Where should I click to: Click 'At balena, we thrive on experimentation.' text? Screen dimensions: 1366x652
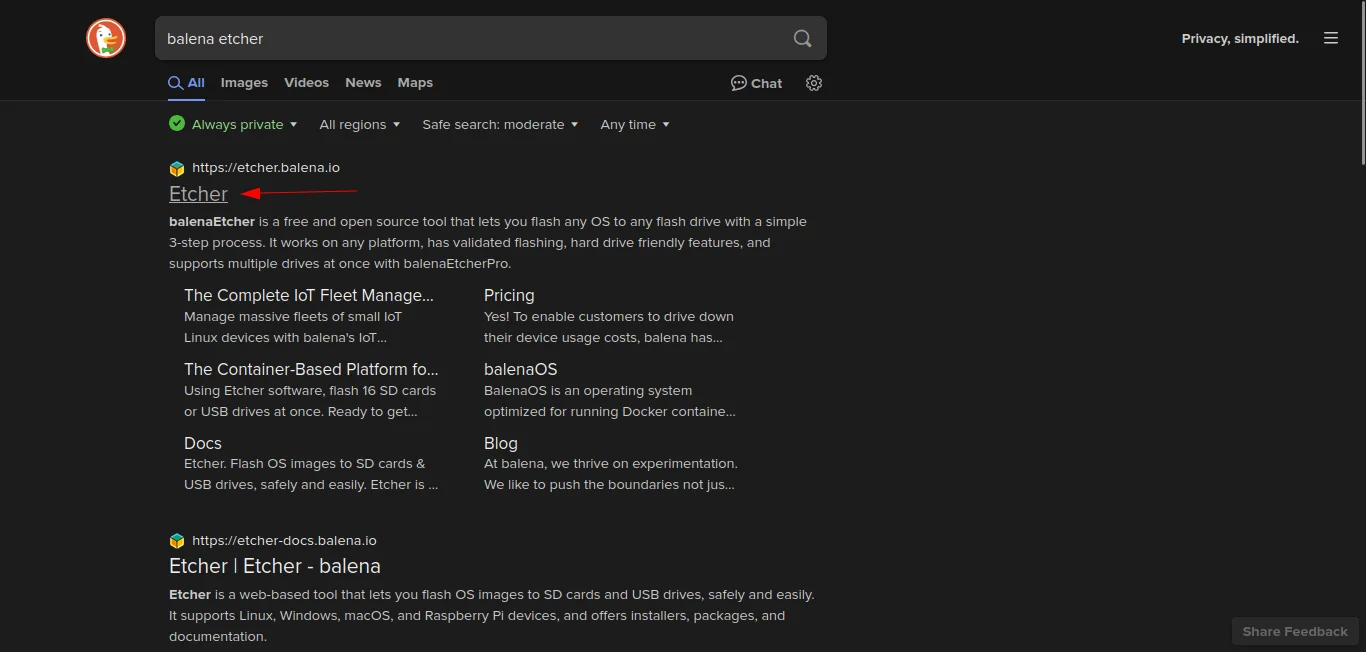click(611, 464)
